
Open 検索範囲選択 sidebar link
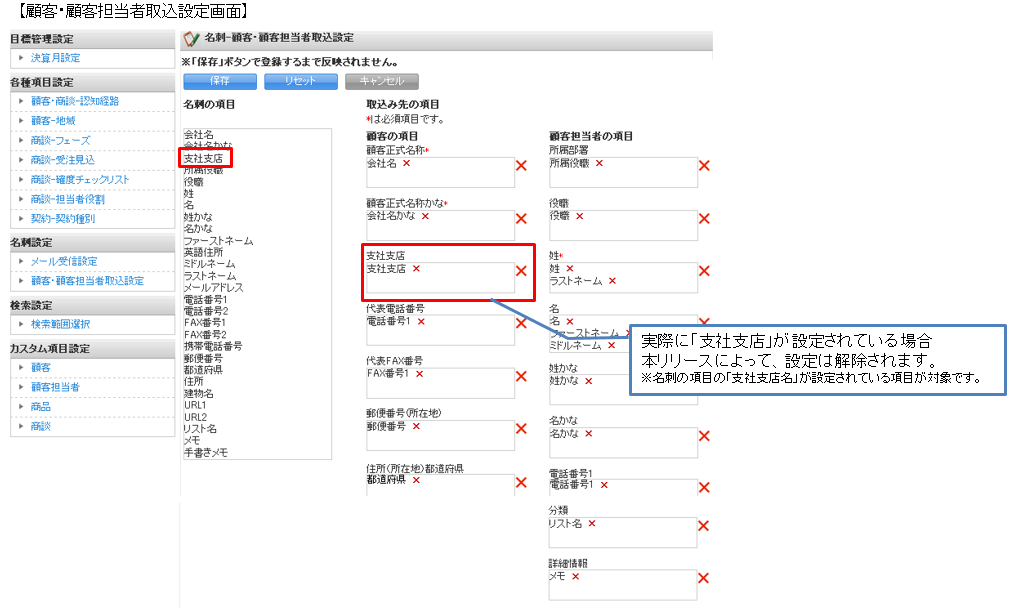60,324
